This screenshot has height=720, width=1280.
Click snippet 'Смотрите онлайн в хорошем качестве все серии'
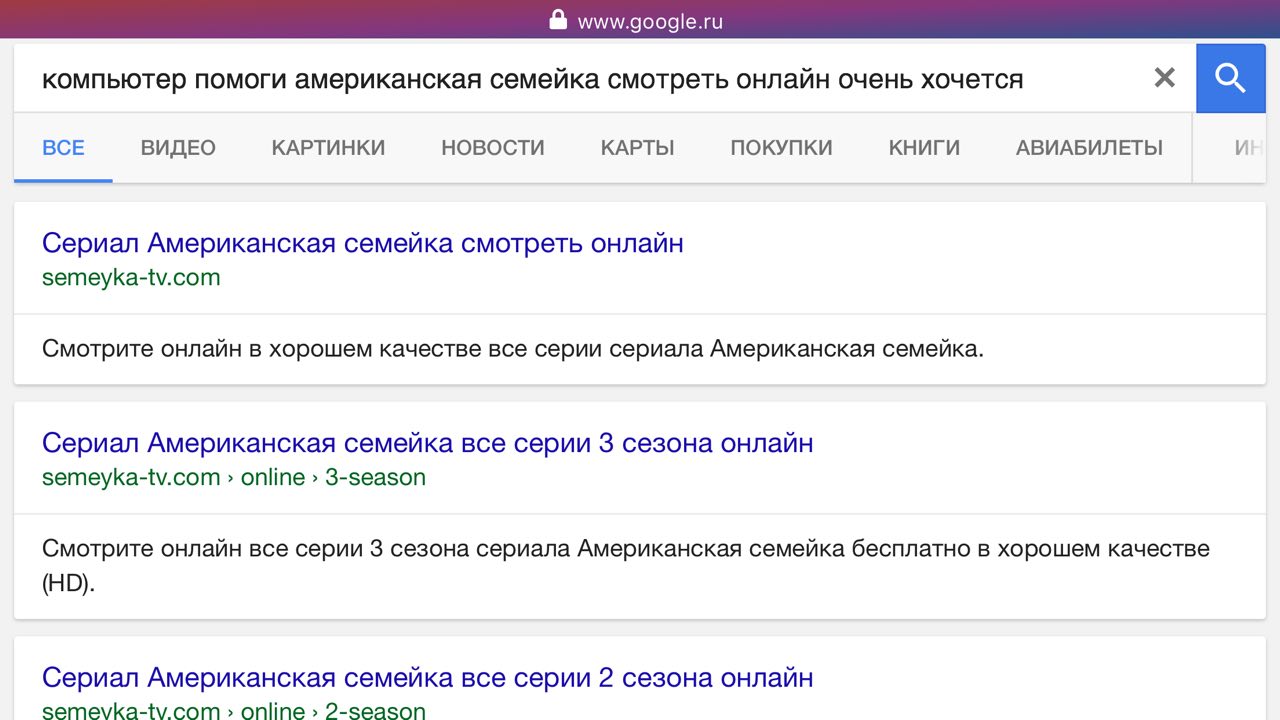[x=513, y=349]
